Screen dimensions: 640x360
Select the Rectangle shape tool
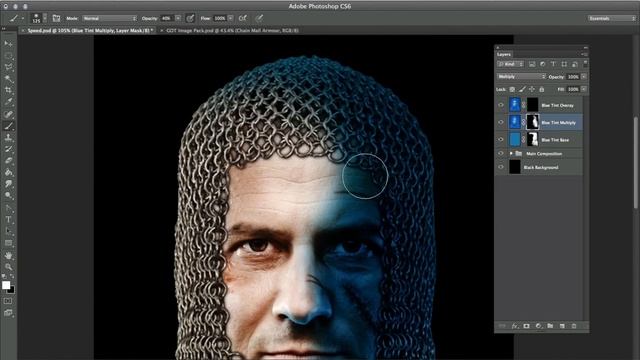(x=8, y=243)
